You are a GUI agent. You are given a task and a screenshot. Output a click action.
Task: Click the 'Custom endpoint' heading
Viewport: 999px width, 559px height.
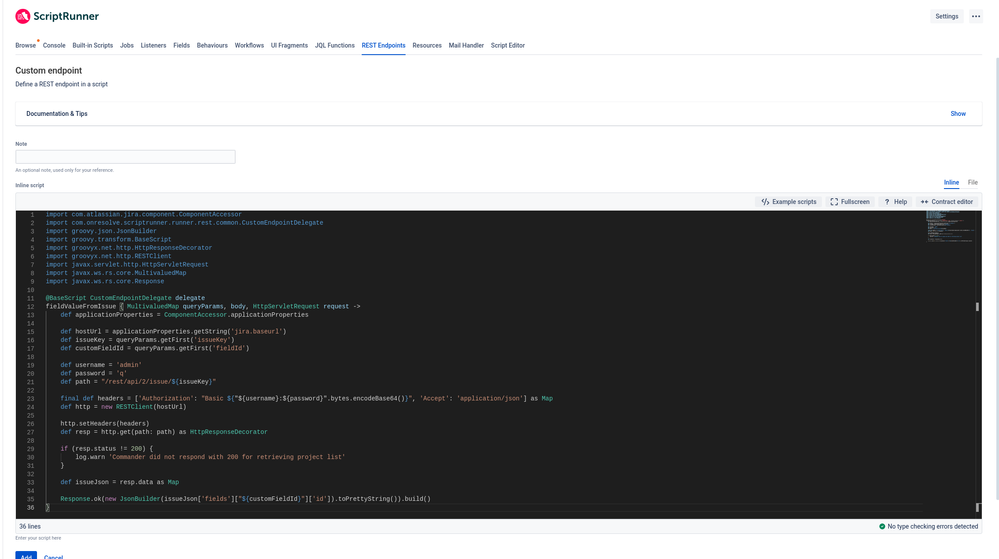pyautogui.click(x=48, y=71)
